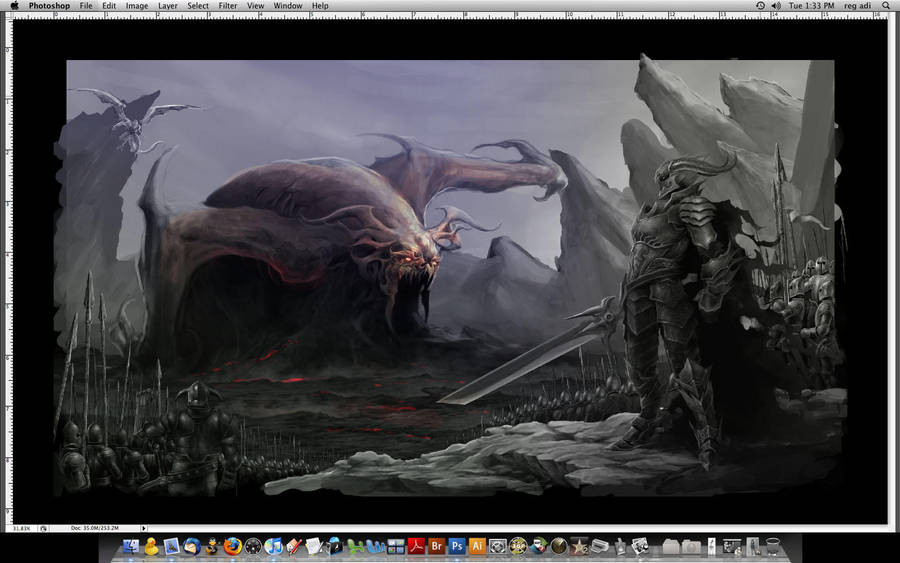Click the Time Machine menu bar icon
Viewport: 900px width, 563px height.
coord(760,6)
